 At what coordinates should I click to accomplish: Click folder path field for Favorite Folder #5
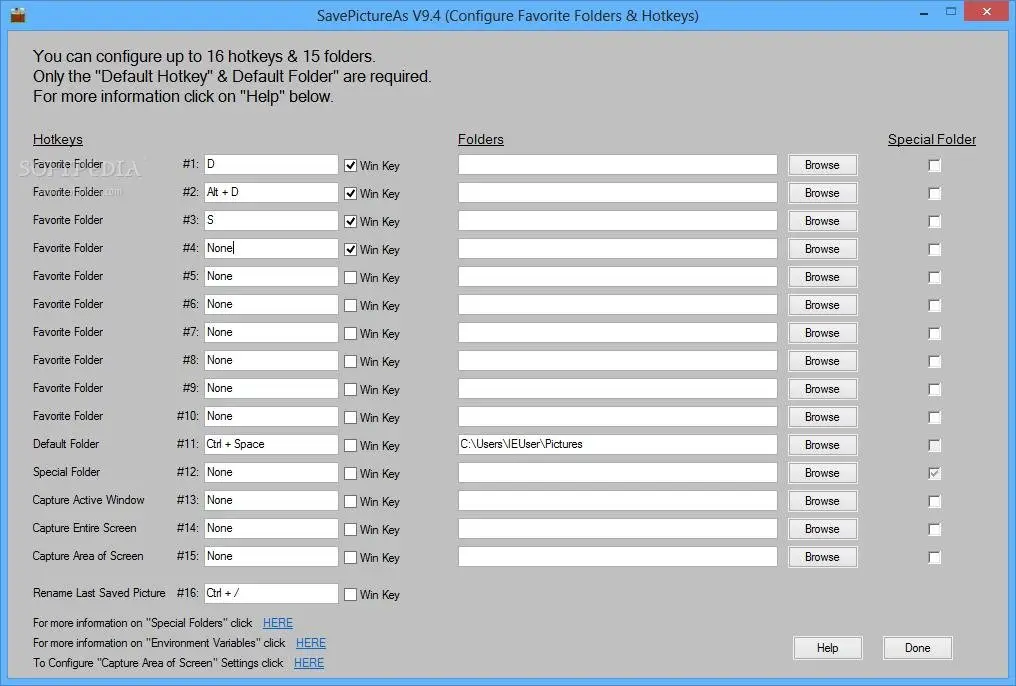[618, 277]
